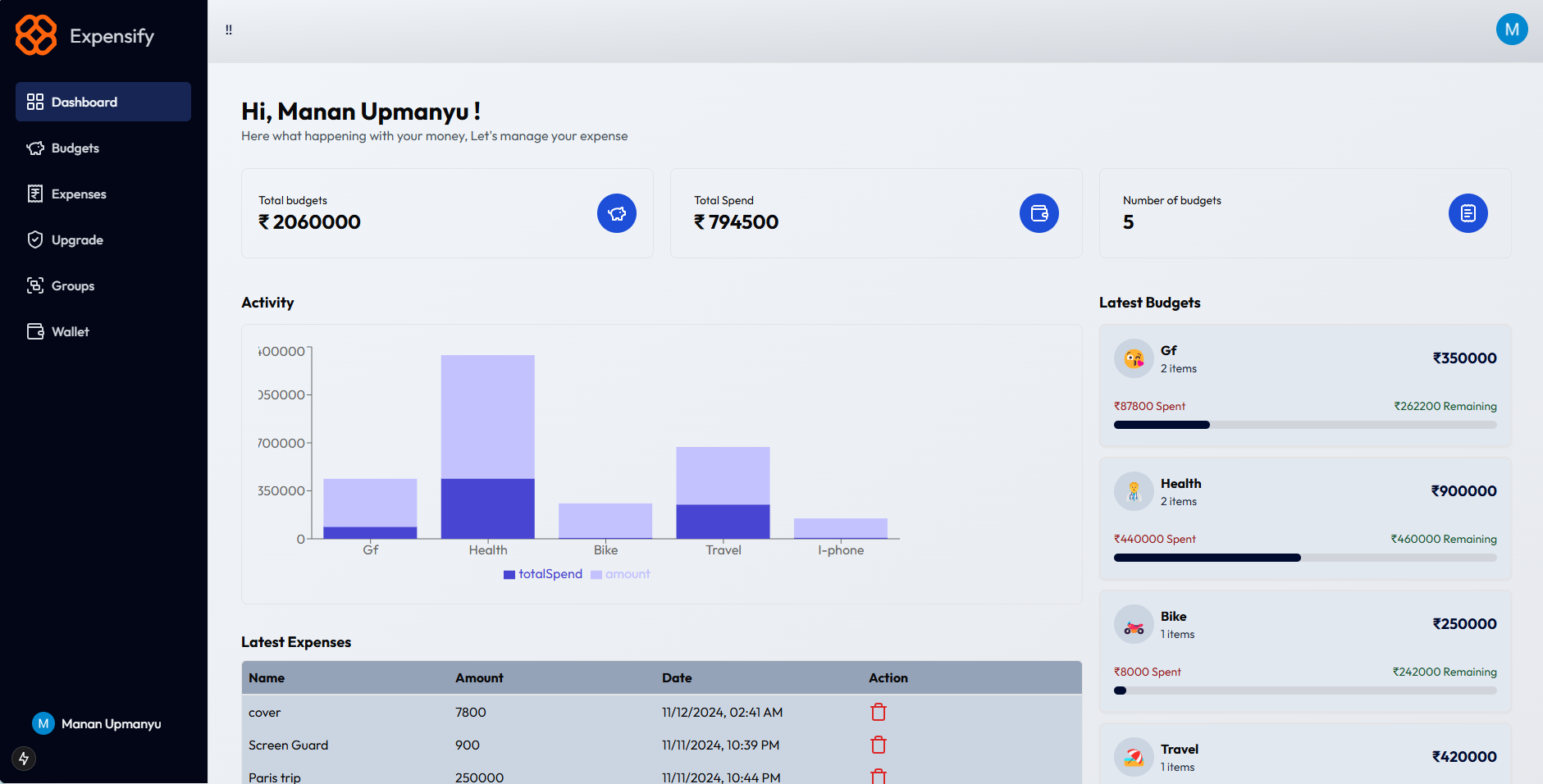Select Budgets in the sidebar
This screenshot has width=1543, height=784.
[75, 148]
